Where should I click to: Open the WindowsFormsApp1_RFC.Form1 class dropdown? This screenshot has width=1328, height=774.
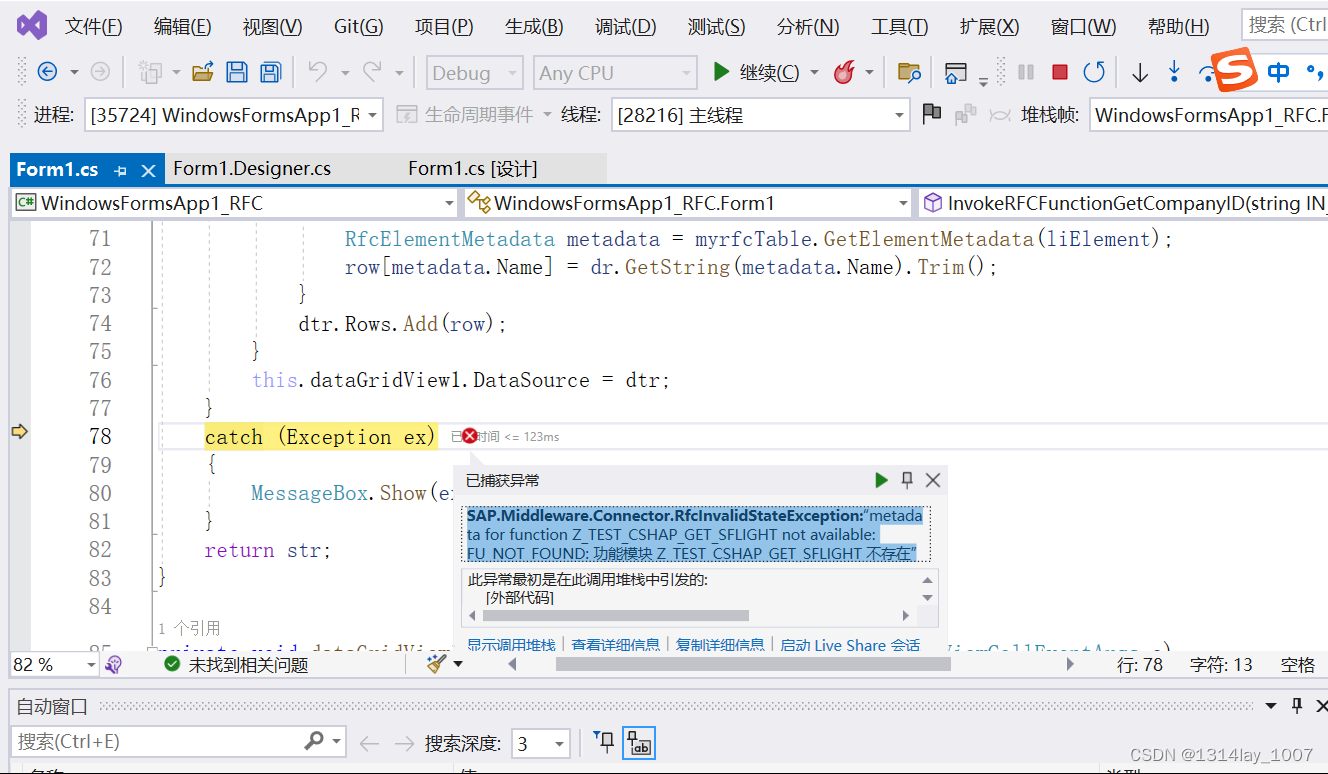pos(688,203)
